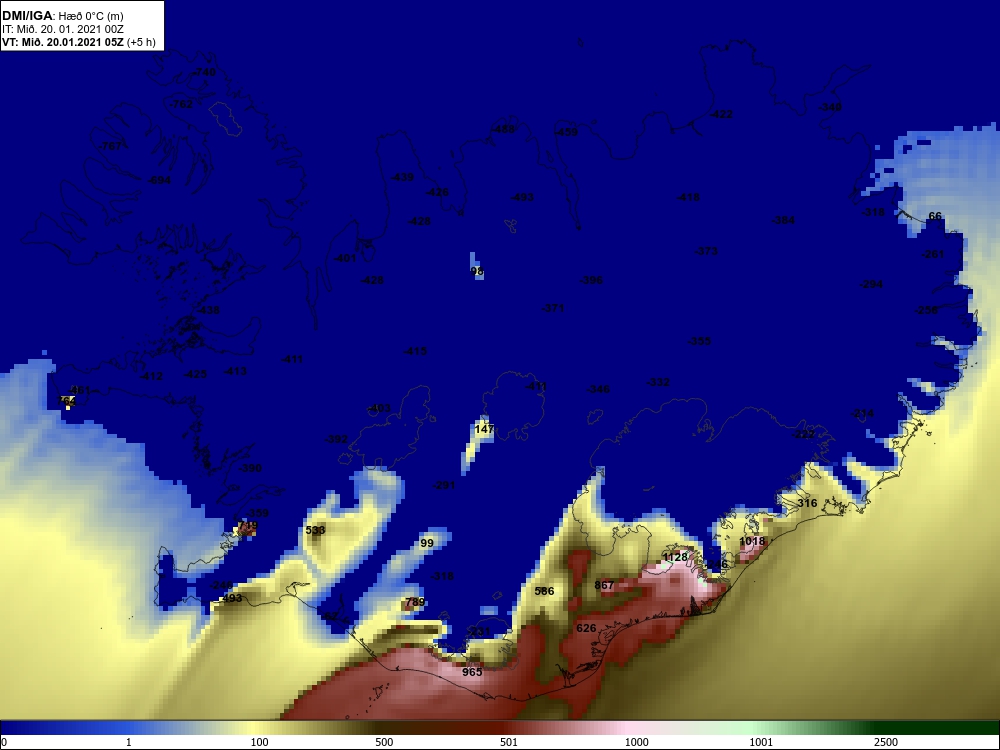Click the legend tick labeled 1001
Screen dimensions: 1000x750
[x=761, y=742]
